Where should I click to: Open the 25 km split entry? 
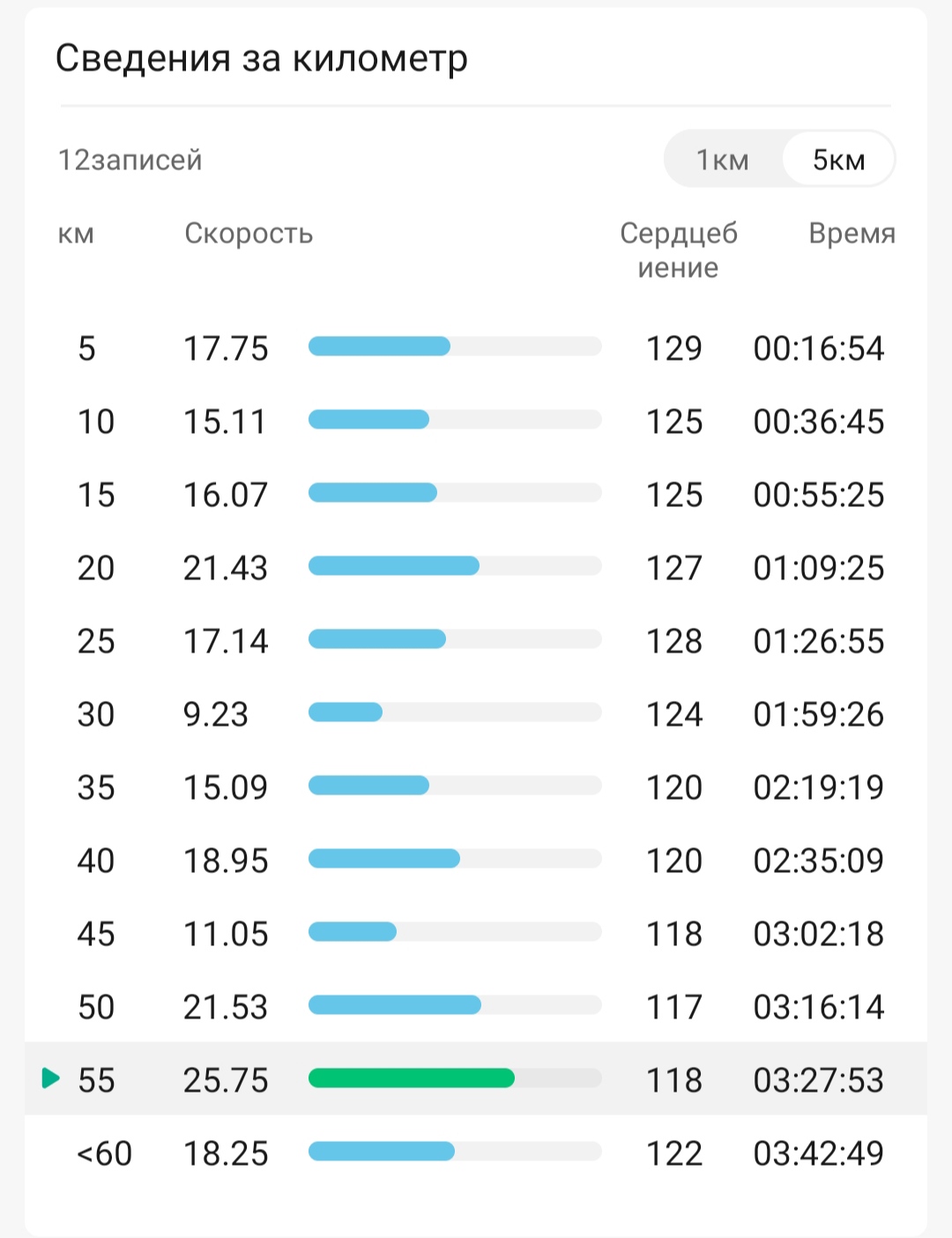pos(476,641)
